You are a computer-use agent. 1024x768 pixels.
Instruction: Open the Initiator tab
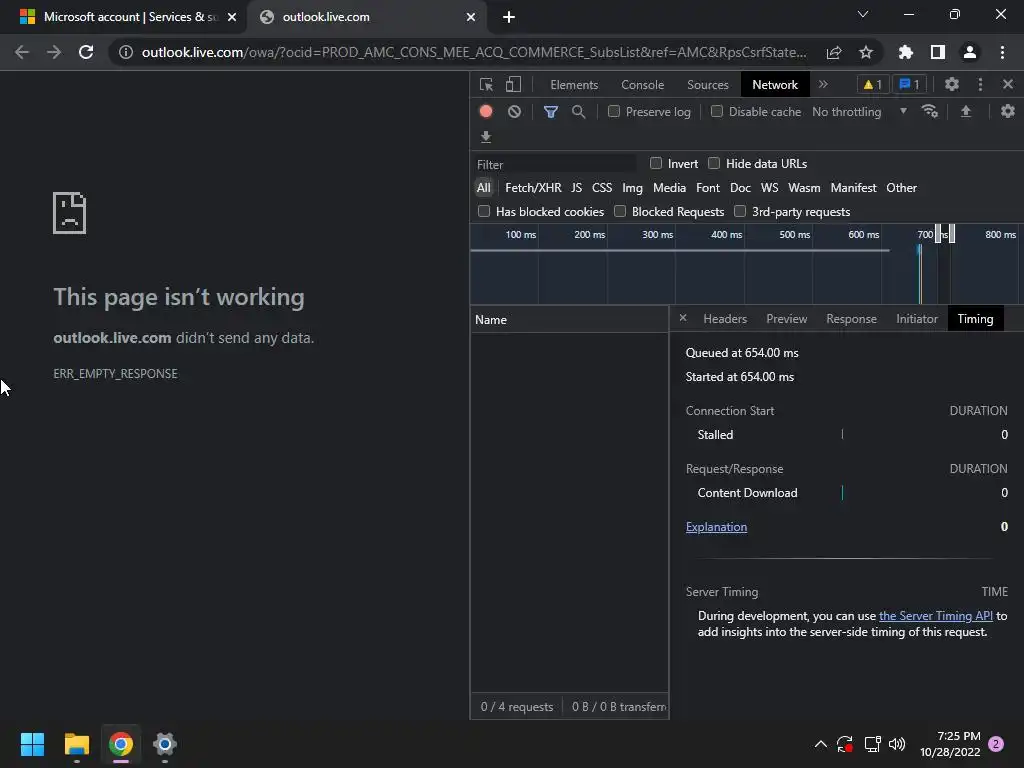[x=917, y=319]
